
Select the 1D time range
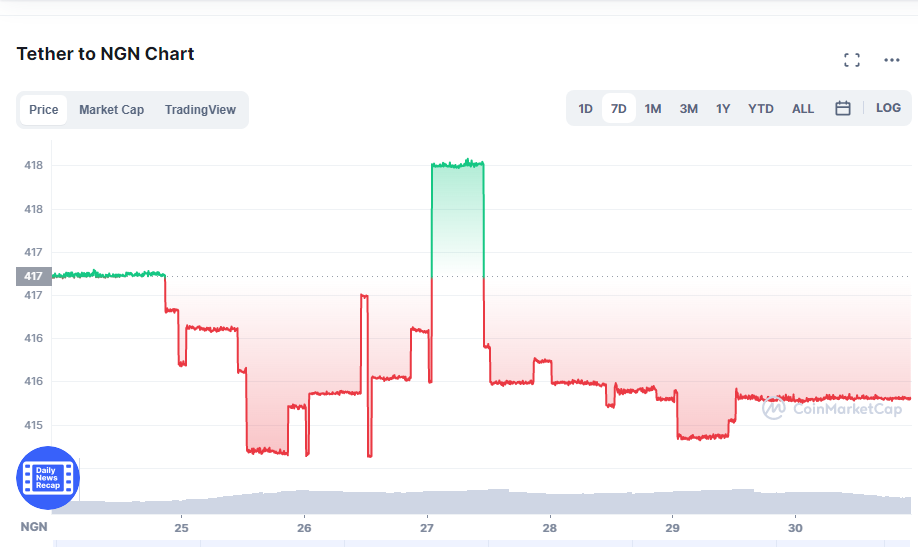pyautogui.click(x=585, y=108)
